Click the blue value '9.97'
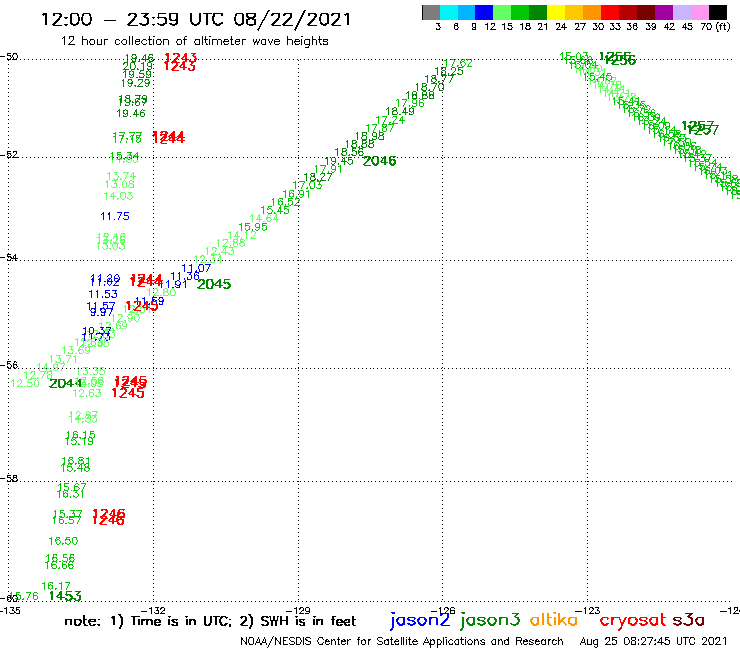740x650 pixels. [101, 312]
